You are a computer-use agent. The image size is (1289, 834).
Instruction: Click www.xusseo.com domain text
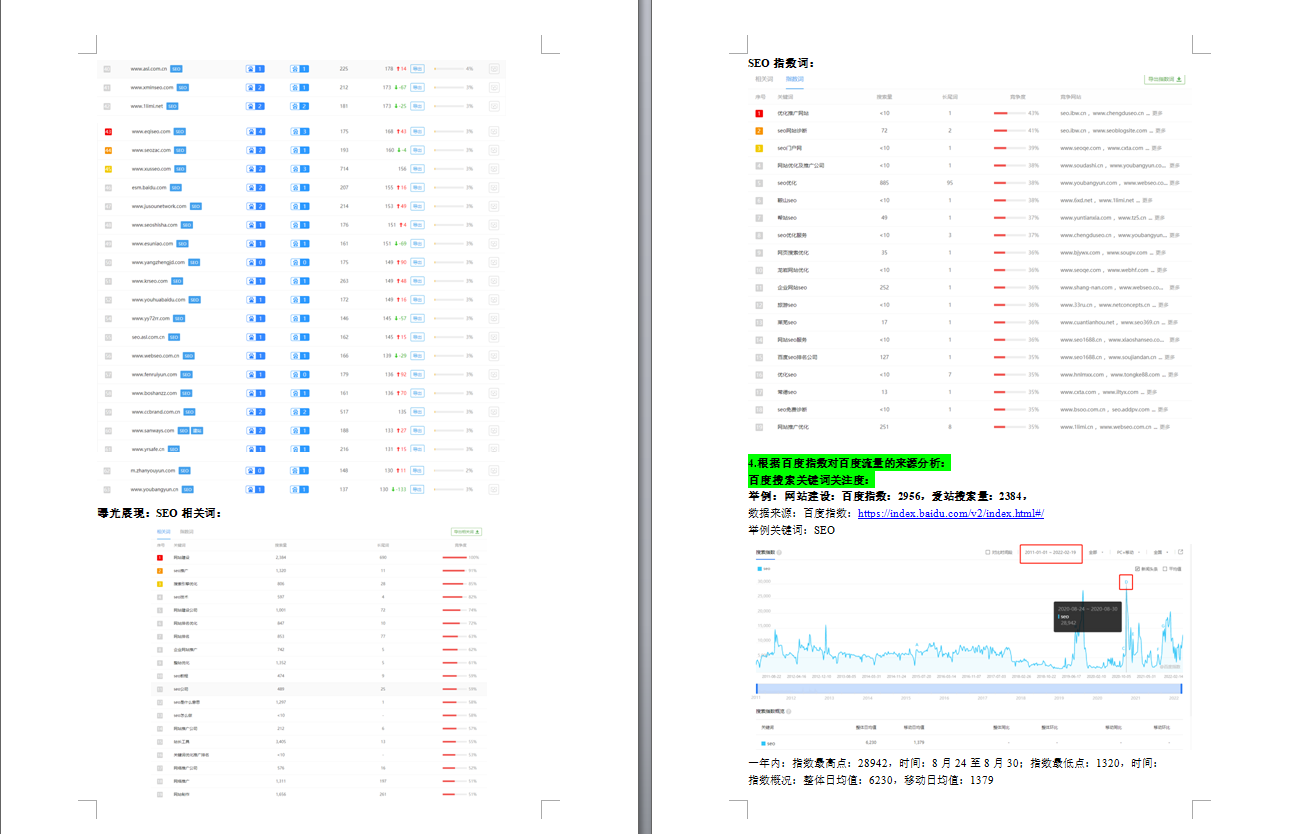pos(151,169)
